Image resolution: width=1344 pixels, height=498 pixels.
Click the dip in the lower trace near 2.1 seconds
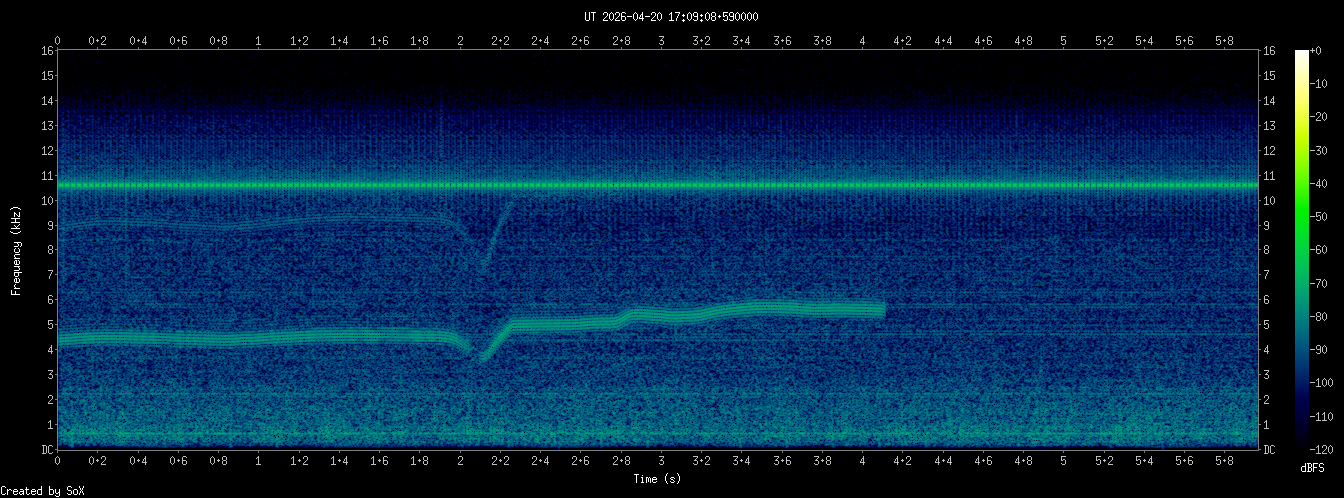481,357
